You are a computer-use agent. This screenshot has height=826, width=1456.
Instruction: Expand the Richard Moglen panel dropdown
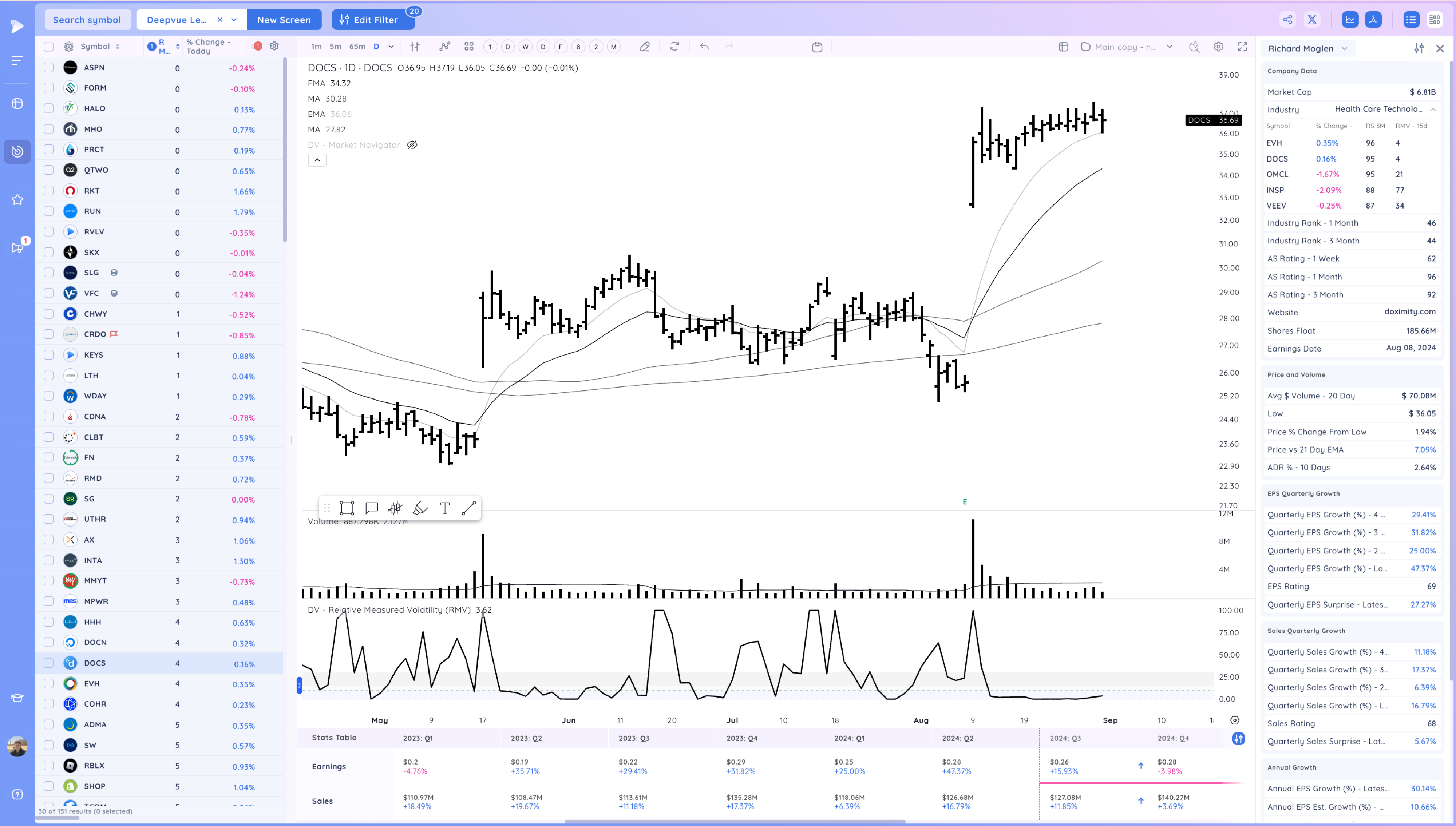[x=1344, y=48]
